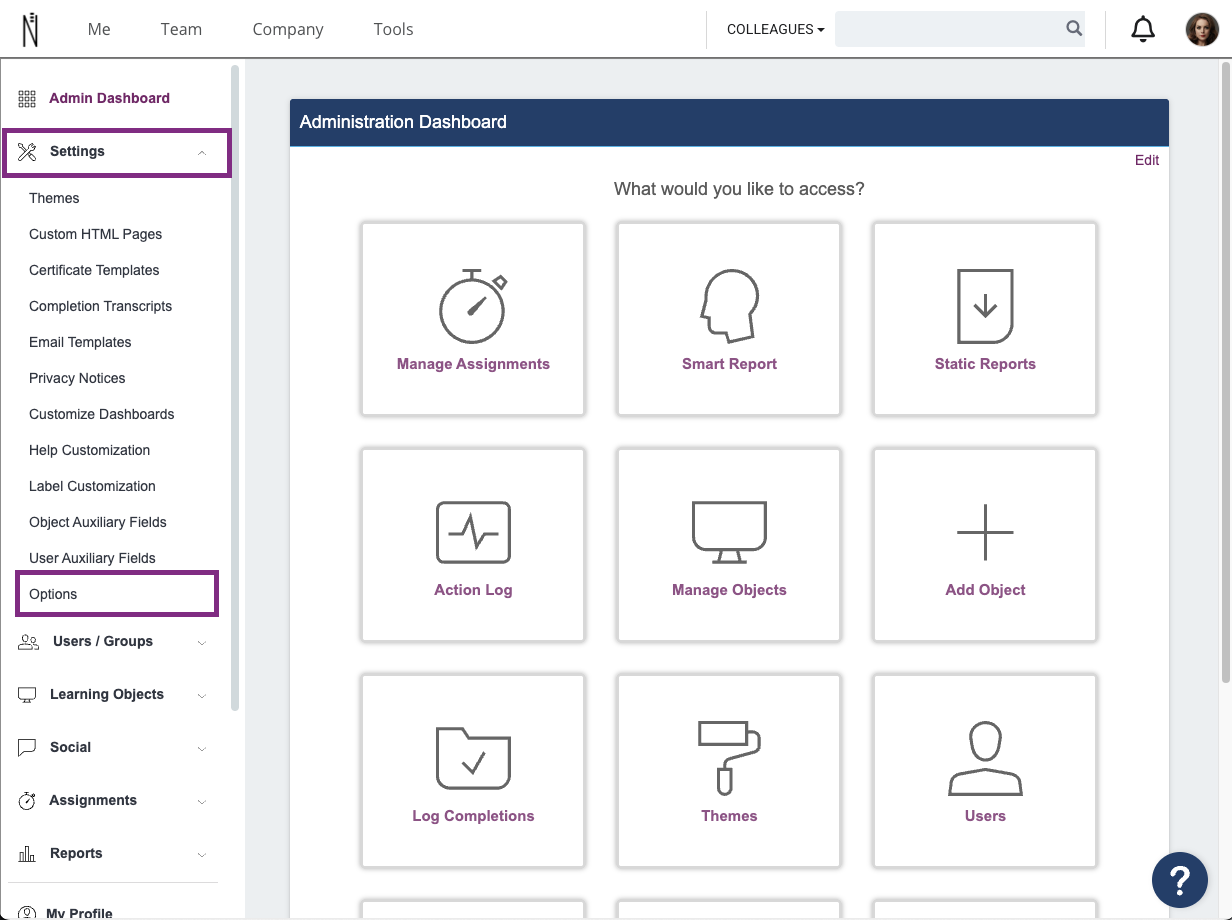Open Themes in the Settings submenu

54,198
